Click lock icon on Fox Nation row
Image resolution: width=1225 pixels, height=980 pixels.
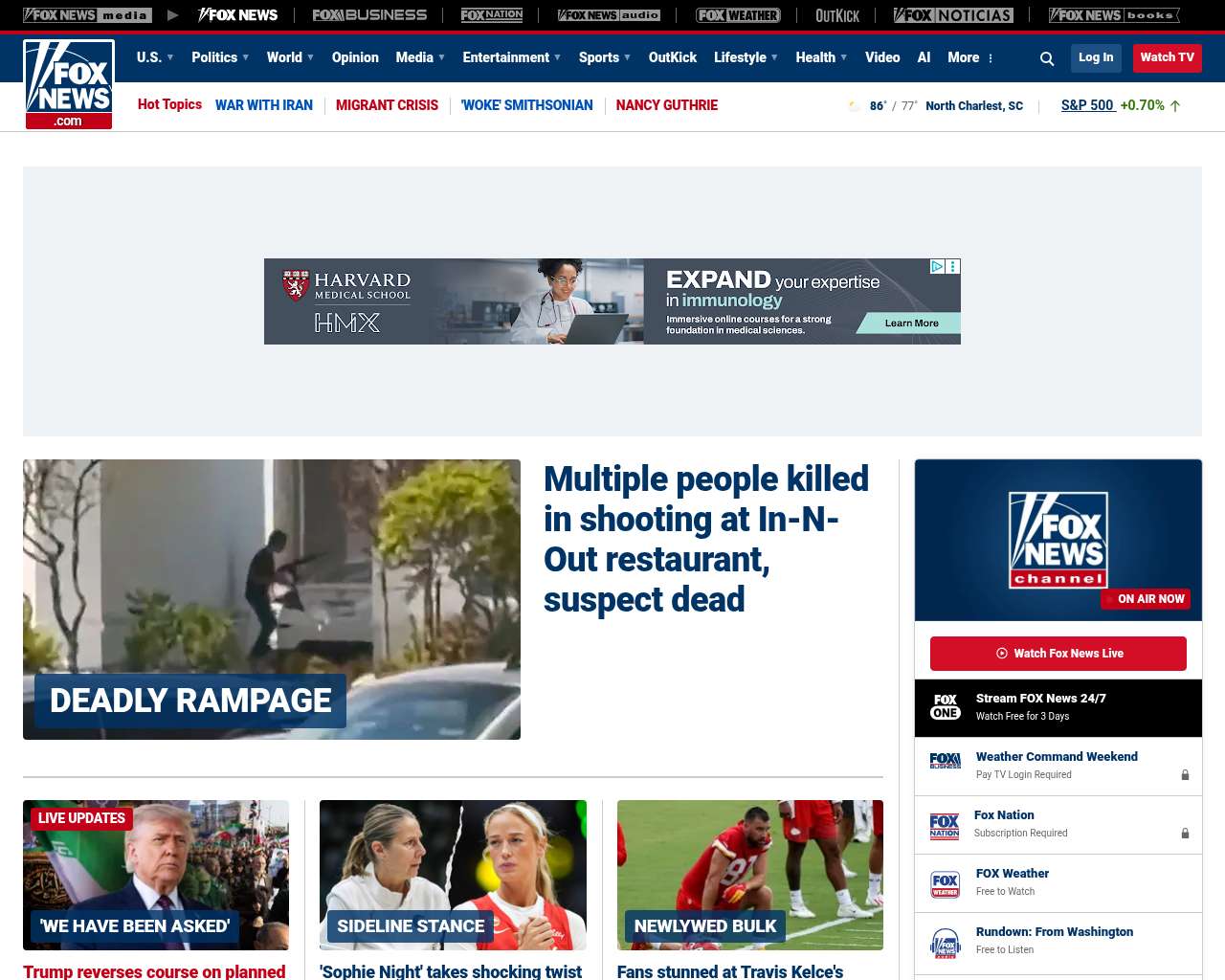[1185, 834]
